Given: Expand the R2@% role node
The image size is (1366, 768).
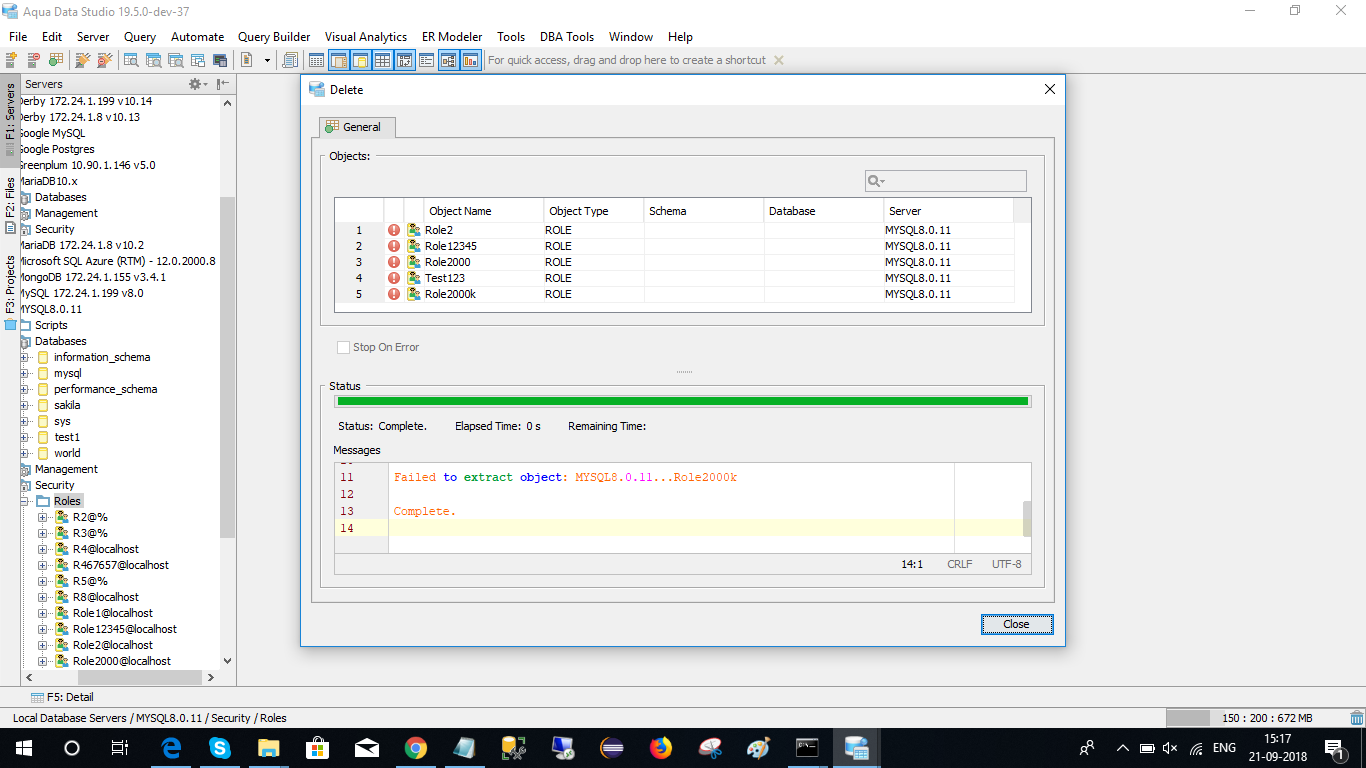Looking at the screenshot, I should pos(43,517).
